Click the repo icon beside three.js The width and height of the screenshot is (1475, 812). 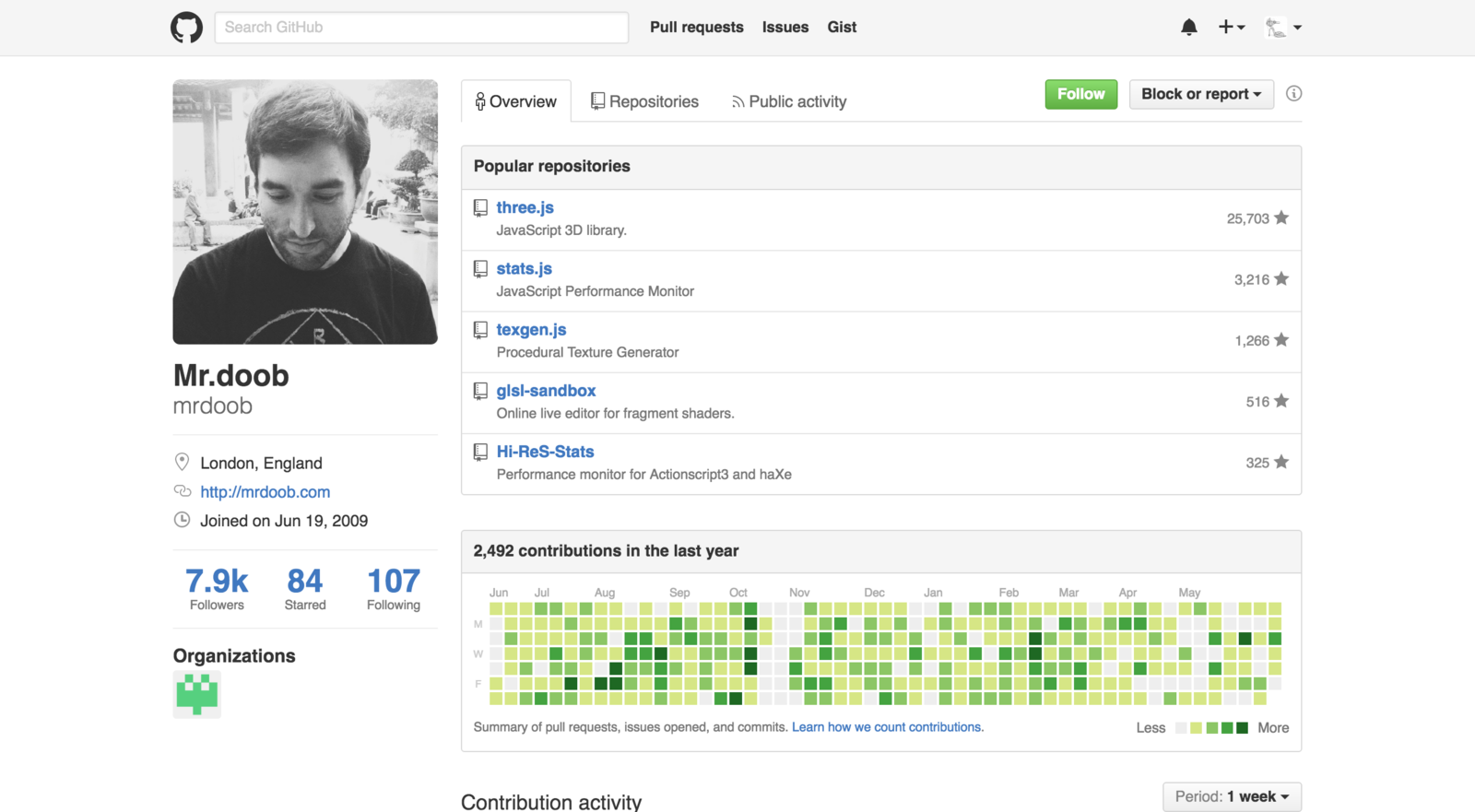[480, 207]
